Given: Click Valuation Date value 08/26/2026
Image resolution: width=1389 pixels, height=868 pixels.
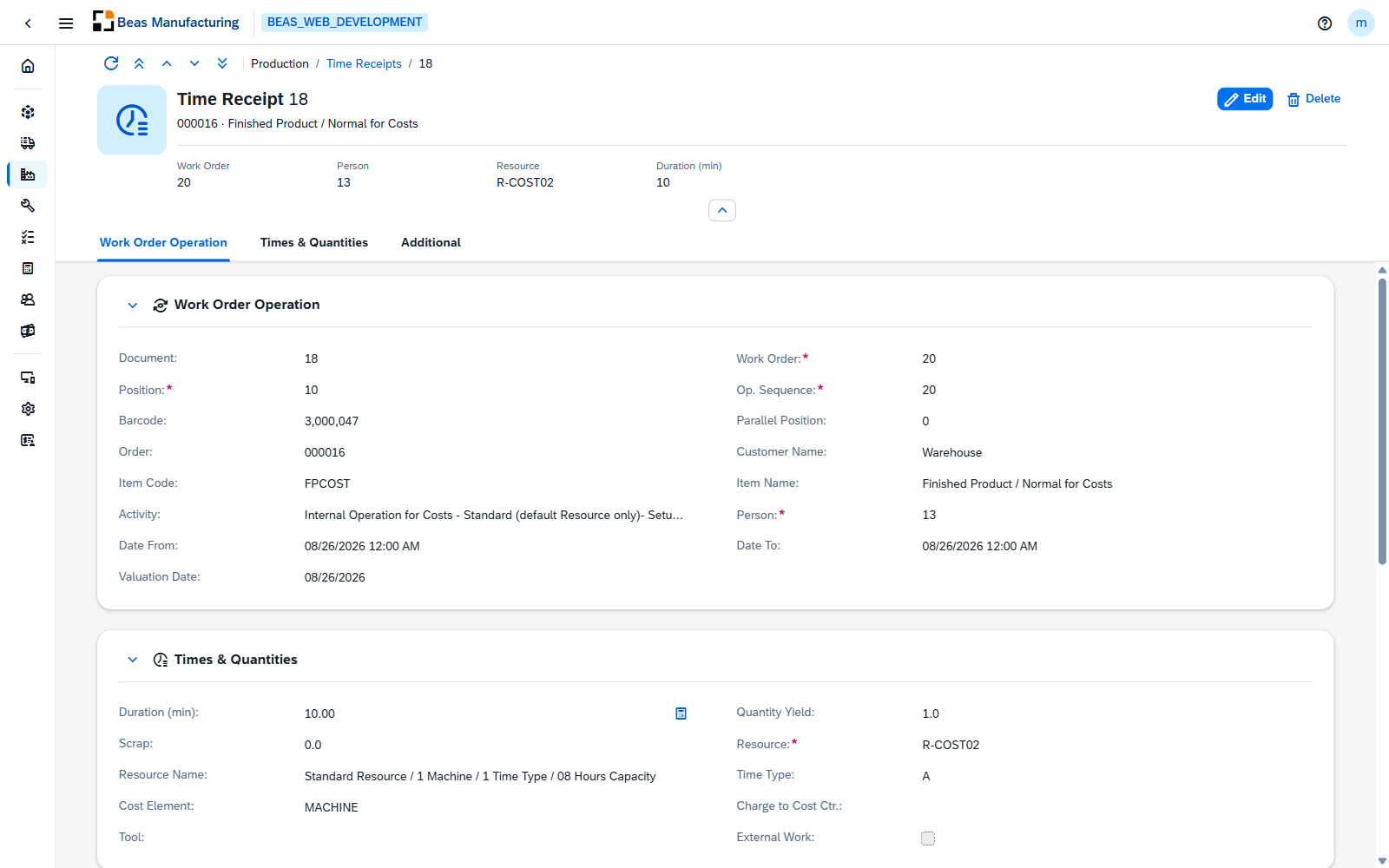Looking at the screenshot, I should (335, 577).
